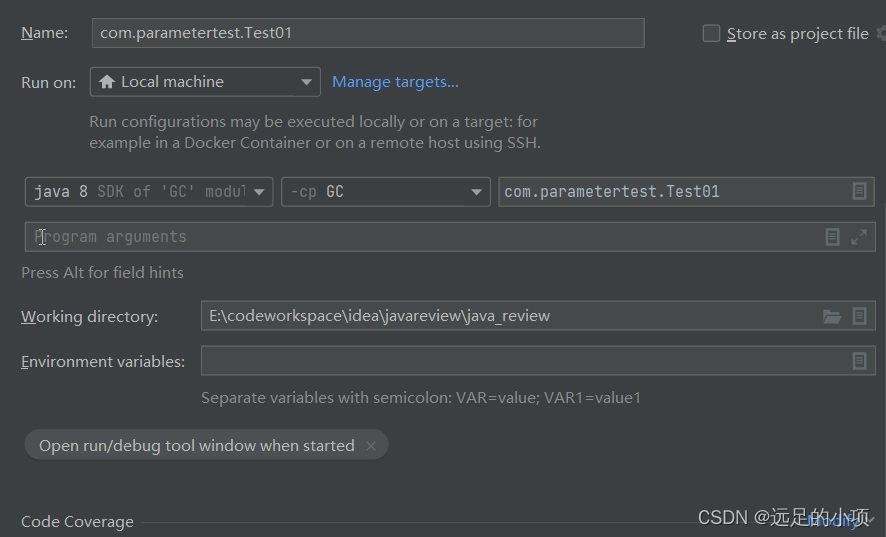The height and width of the screenshot is (537, 886).
Task: Open the Working directory folder browser
Action: [x=832, y=316]
